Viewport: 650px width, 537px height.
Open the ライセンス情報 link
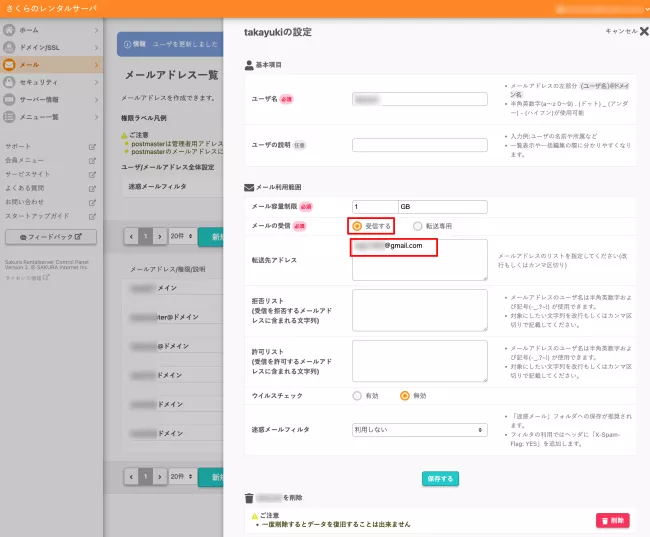click(x=27, y=277)
